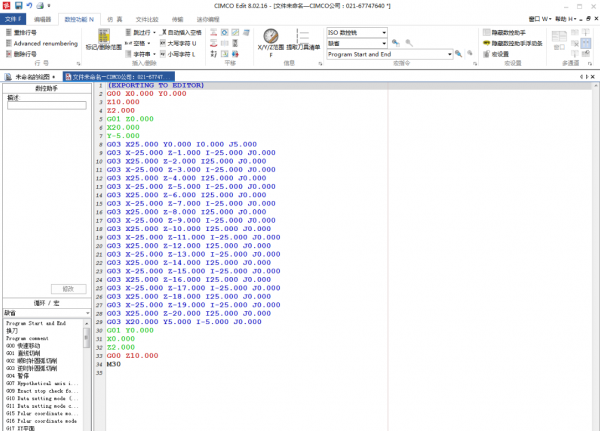Open the 文件比较 ribbon tab
Screen dimensions: 600x431
[x=147, y=20]
